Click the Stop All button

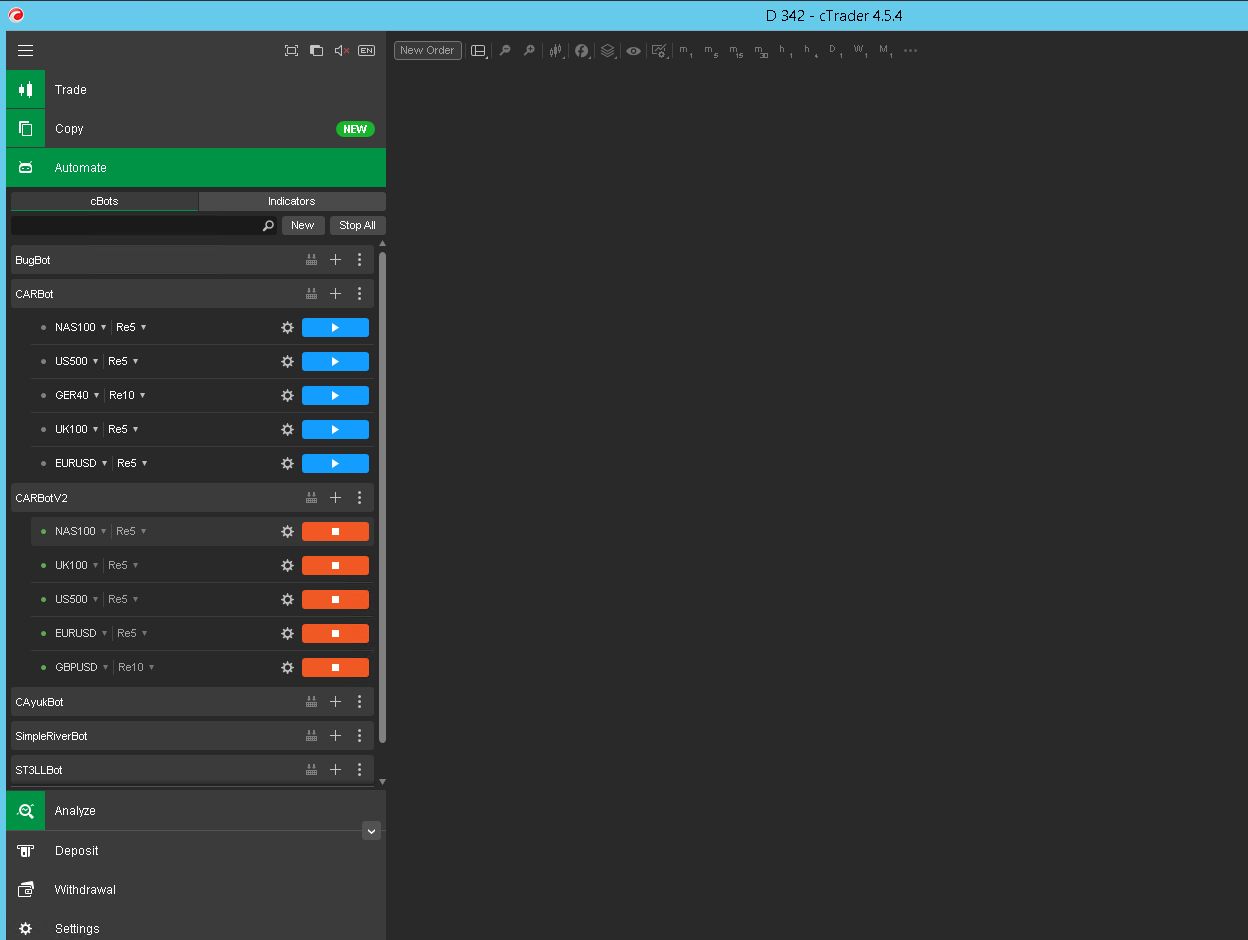click(x=357, y=226)
